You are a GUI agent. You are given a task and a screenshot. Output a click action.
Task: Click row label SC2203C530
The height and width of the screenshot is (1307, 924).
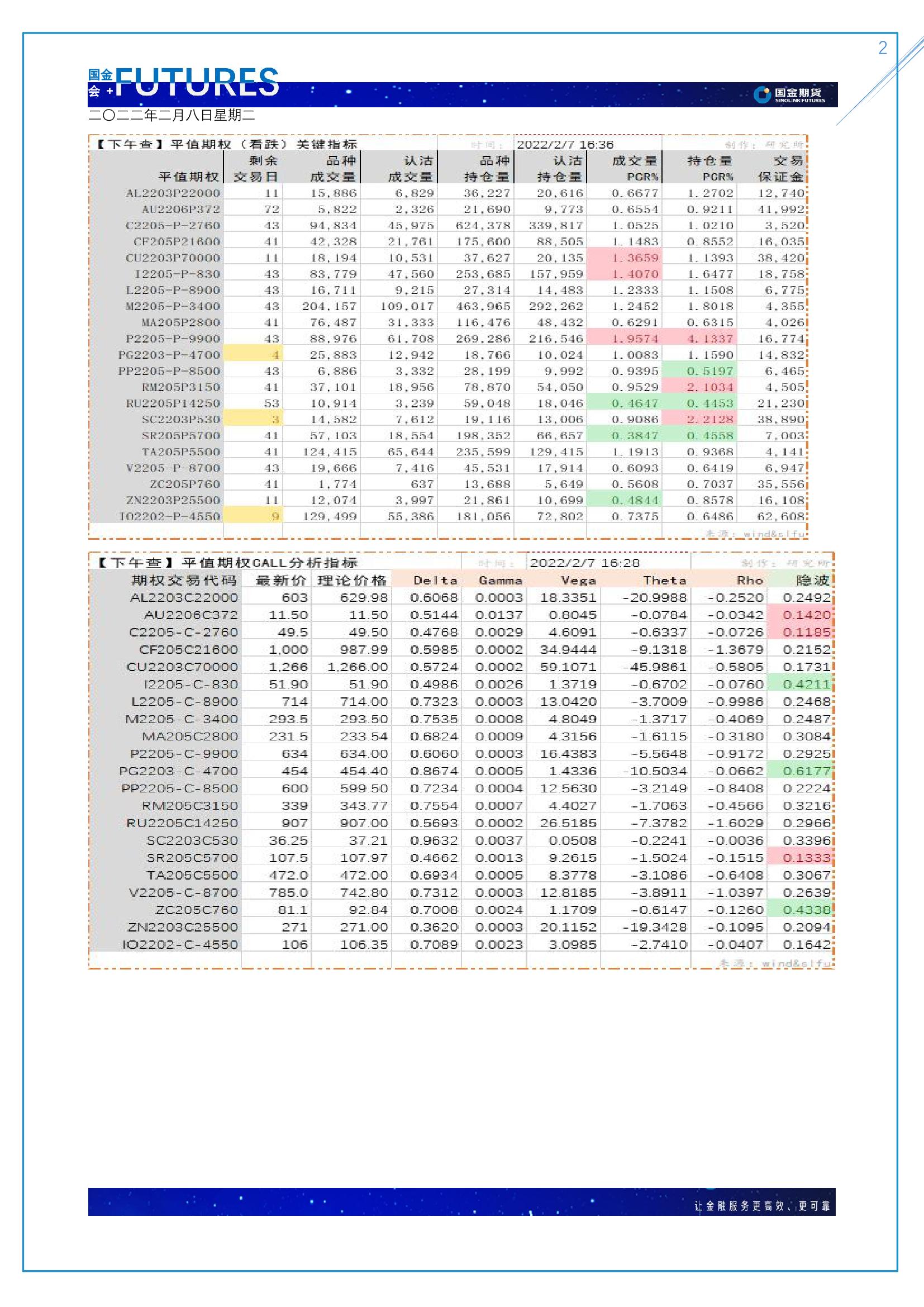(192, 841)
